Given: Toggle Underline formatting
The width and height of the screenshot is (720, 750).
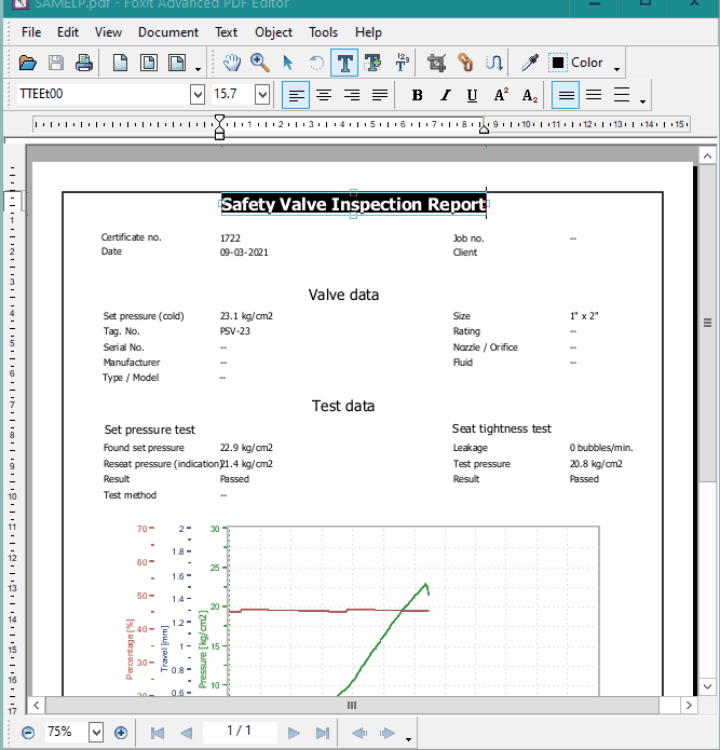Looking at the screenshot, I should click(x=472, y=95).
